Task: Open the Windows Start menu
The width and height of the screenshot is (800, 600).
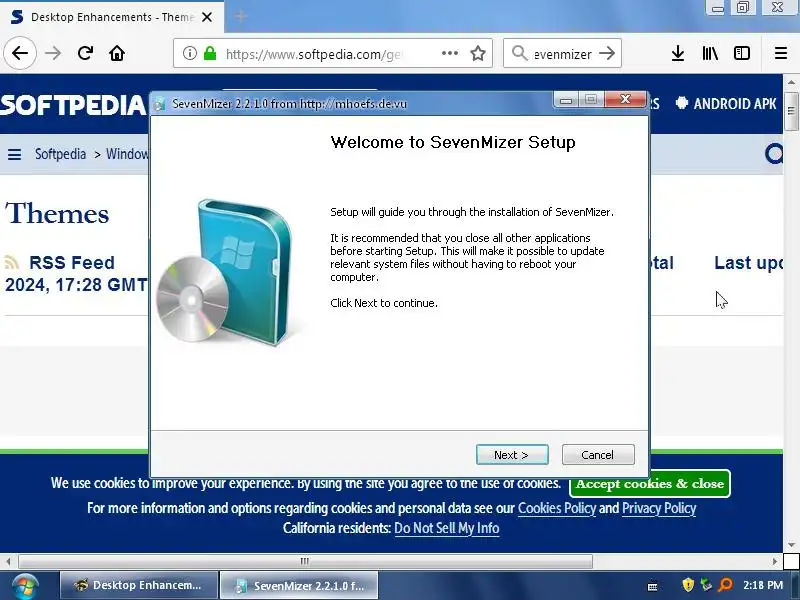Action: click(x=24, y=586)
